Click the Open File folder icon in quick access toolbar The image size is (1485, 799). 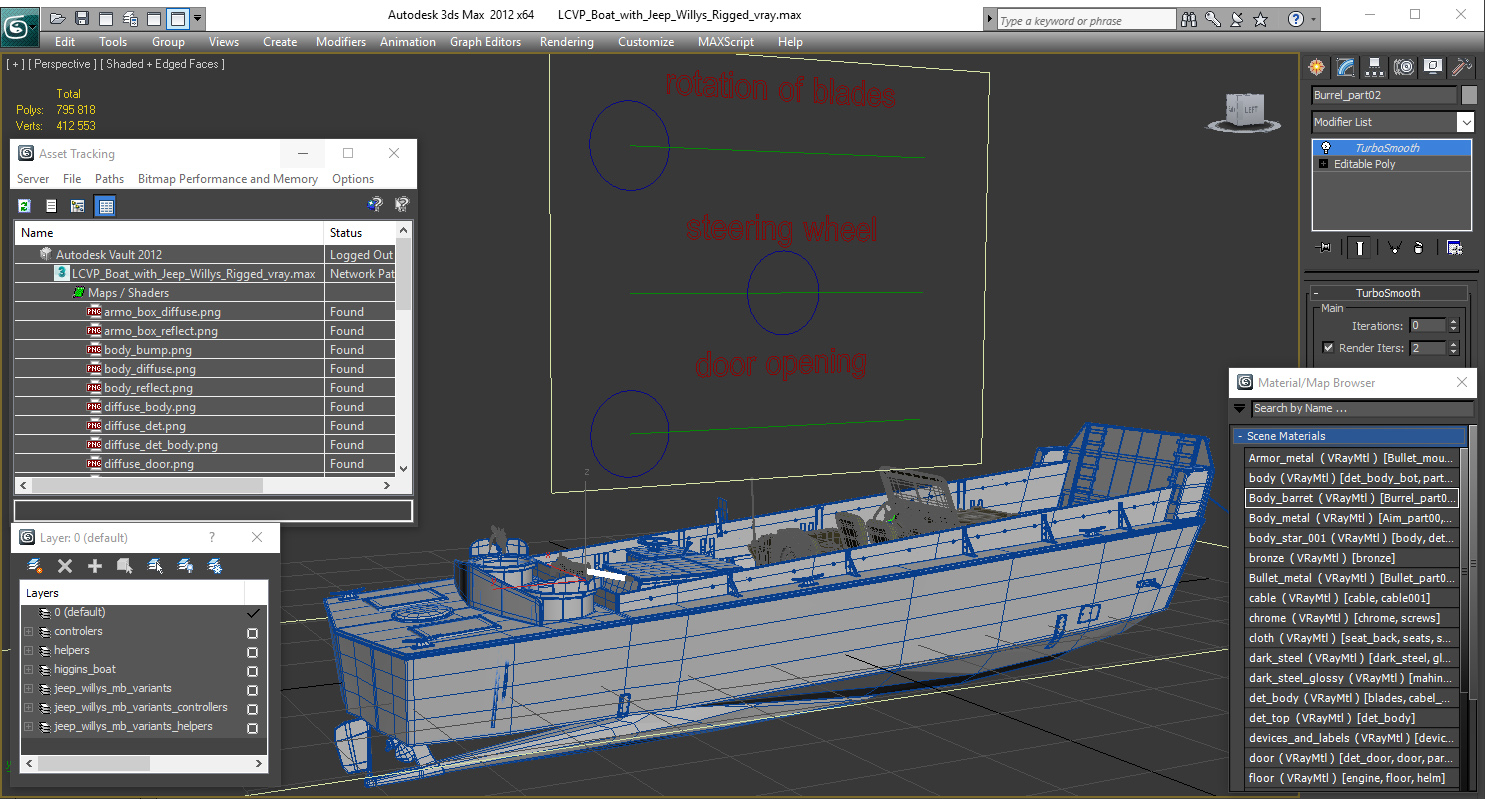[58, 18]
